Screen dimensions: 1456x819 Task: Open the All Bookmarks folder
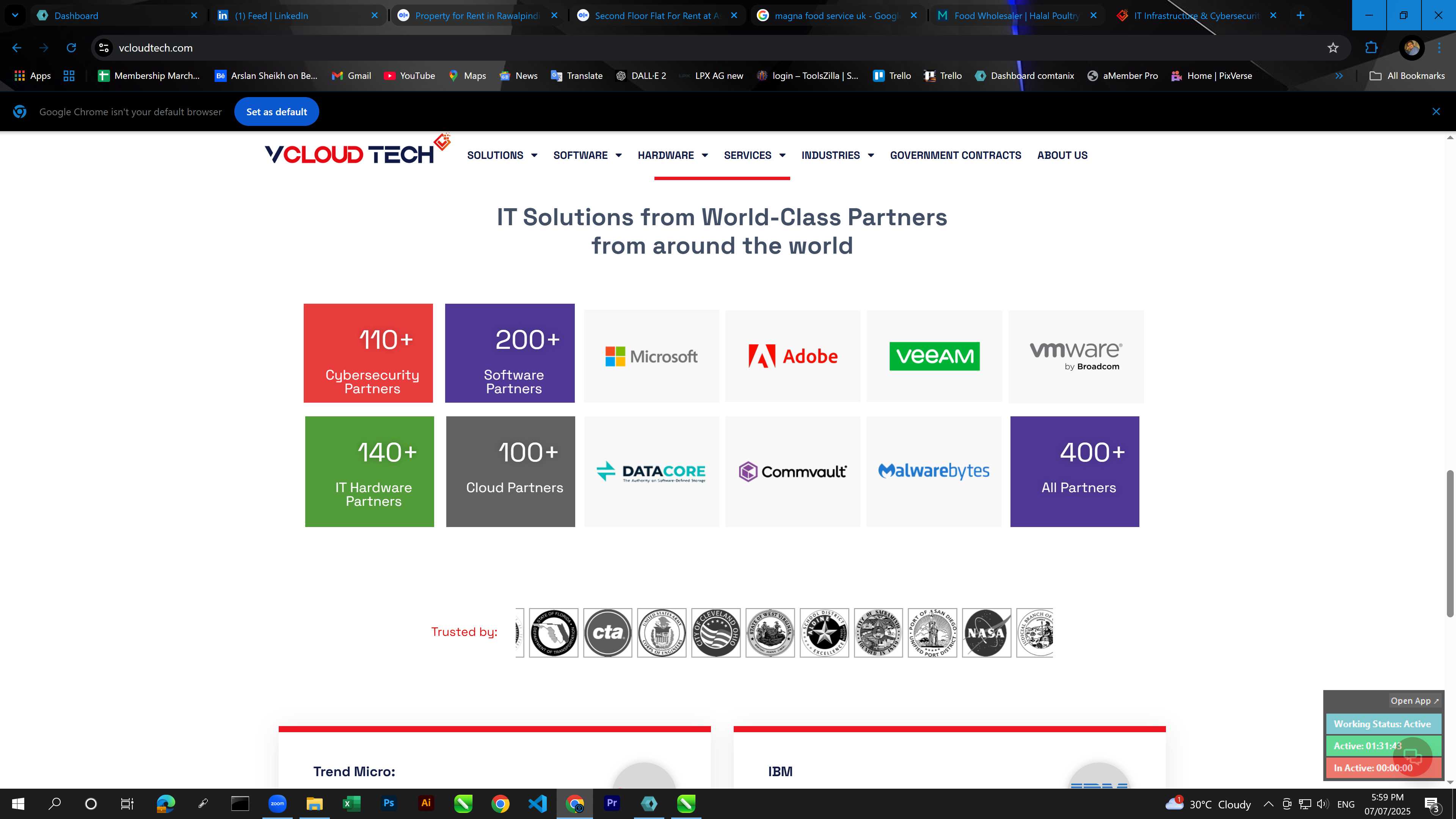1407,76
